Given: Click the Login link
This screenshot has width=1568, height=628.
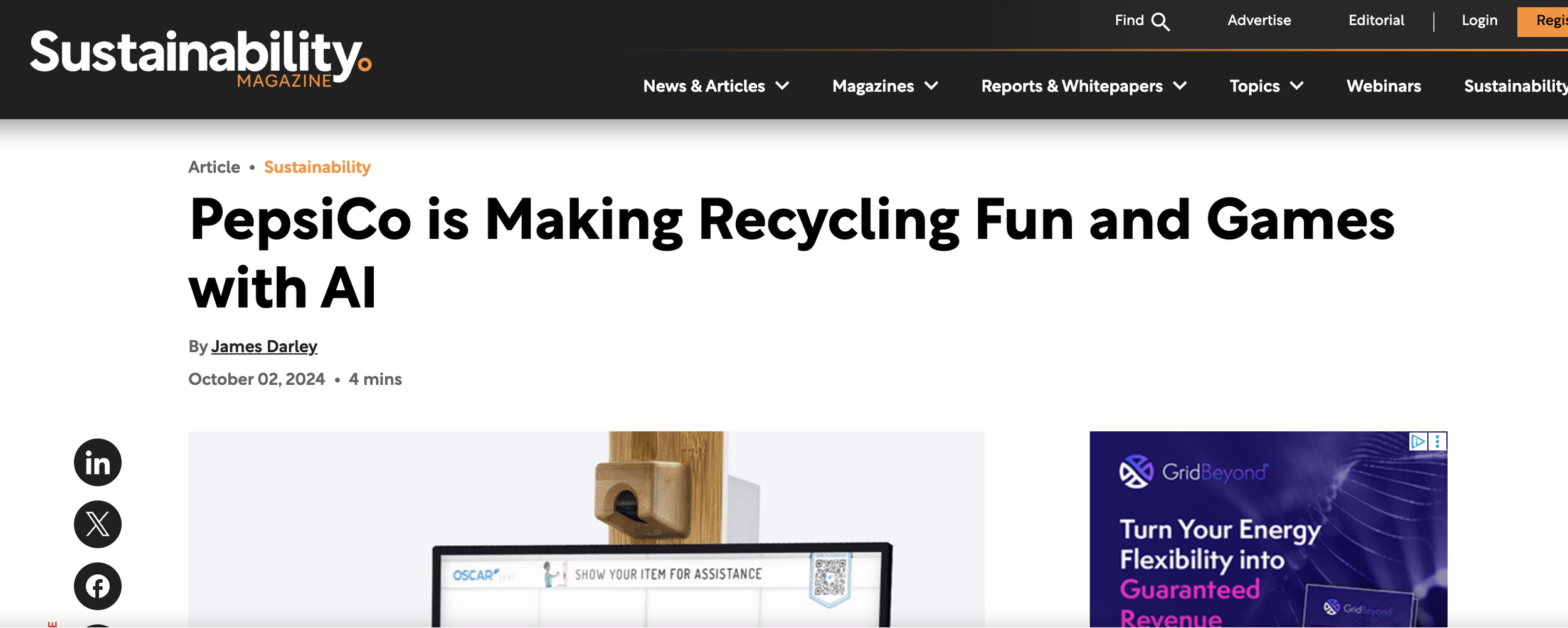Looking at the screenshot, I should [1480, 21].
